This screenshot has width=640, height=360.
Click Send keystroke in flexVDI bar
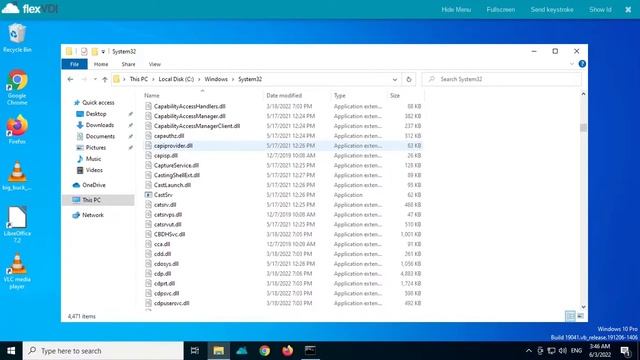click(x=552, y=9)
